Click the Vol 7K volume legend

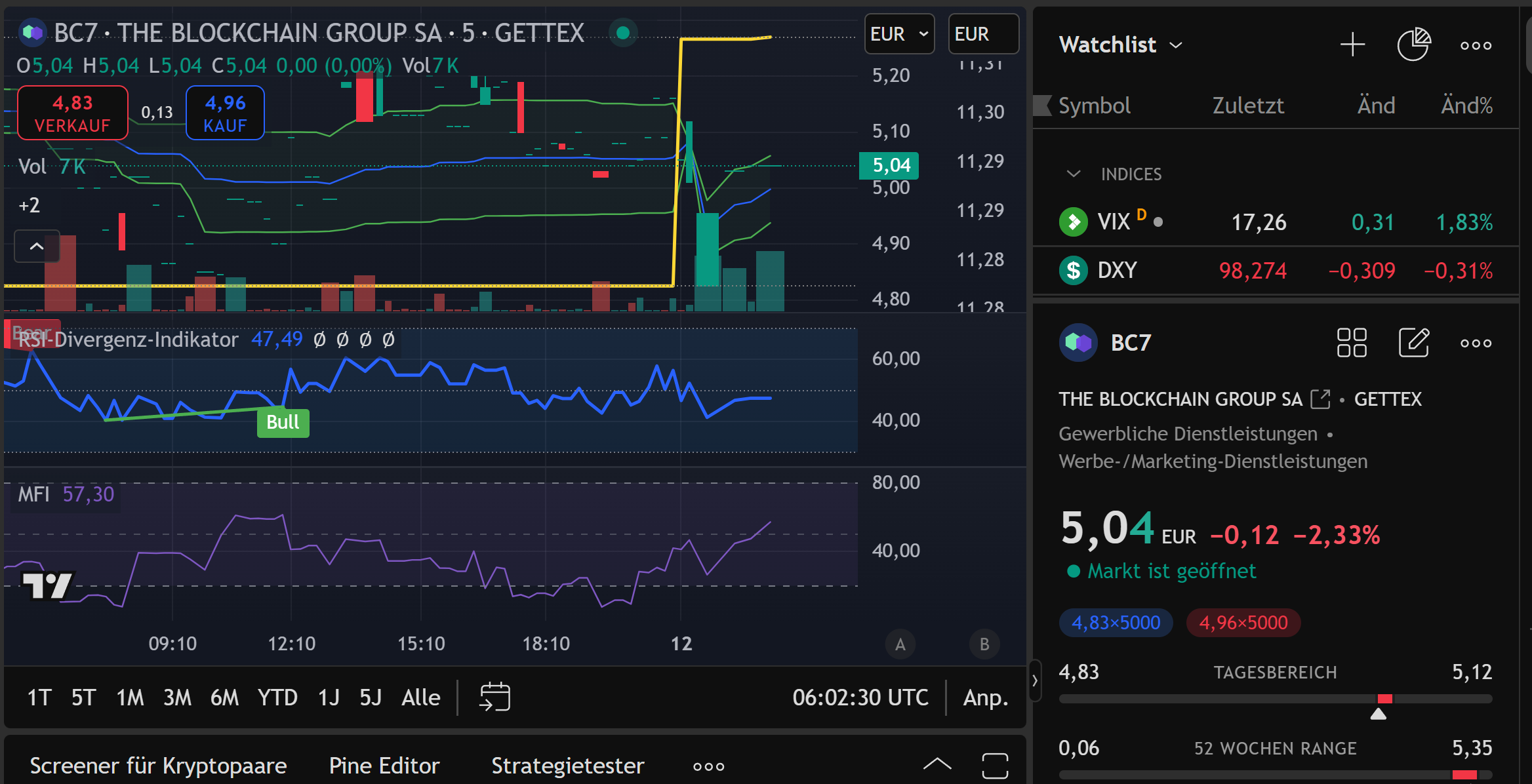(x=52, y=167)
